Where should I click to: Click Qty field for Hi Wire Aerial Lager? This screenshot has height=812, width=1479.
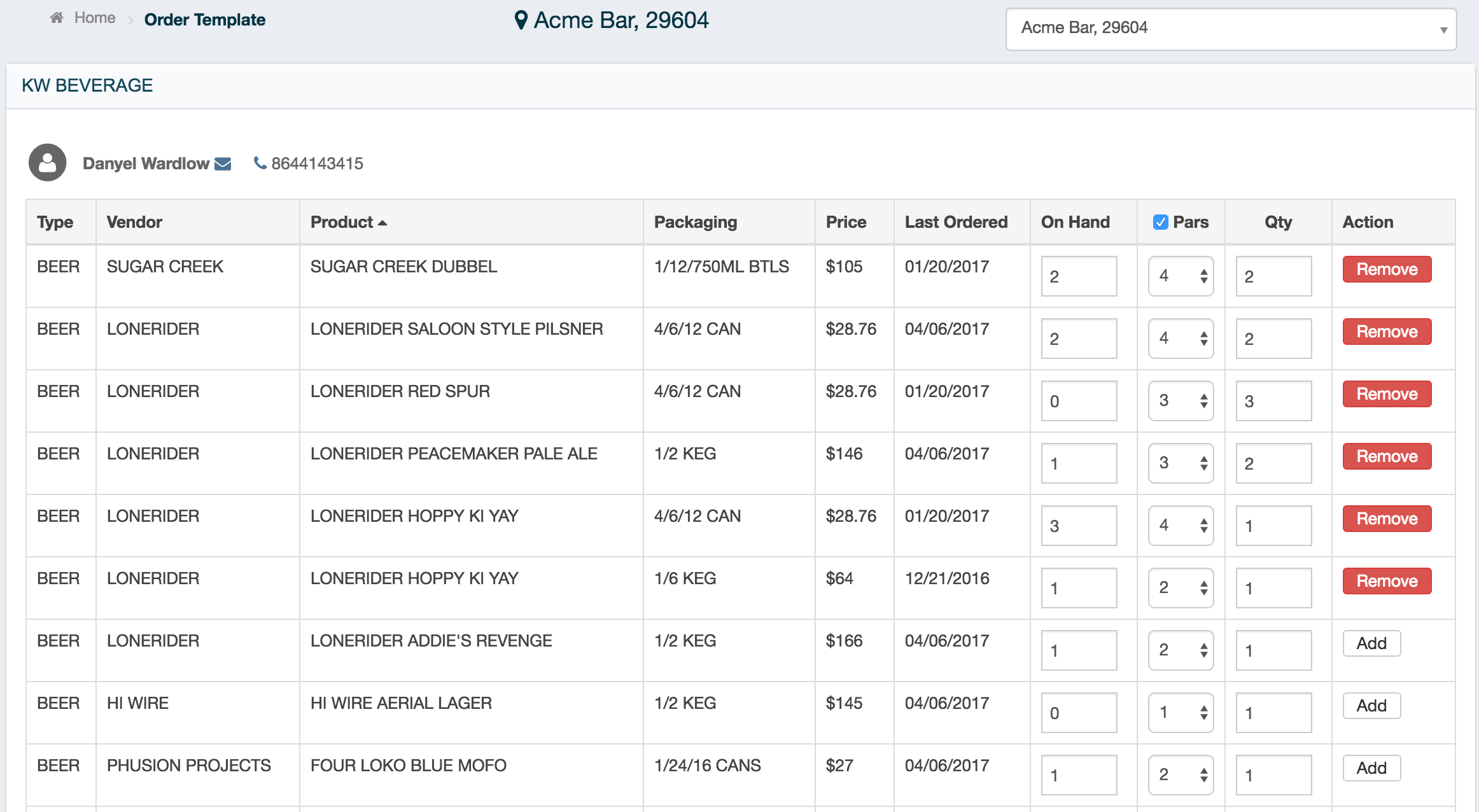1273,713
